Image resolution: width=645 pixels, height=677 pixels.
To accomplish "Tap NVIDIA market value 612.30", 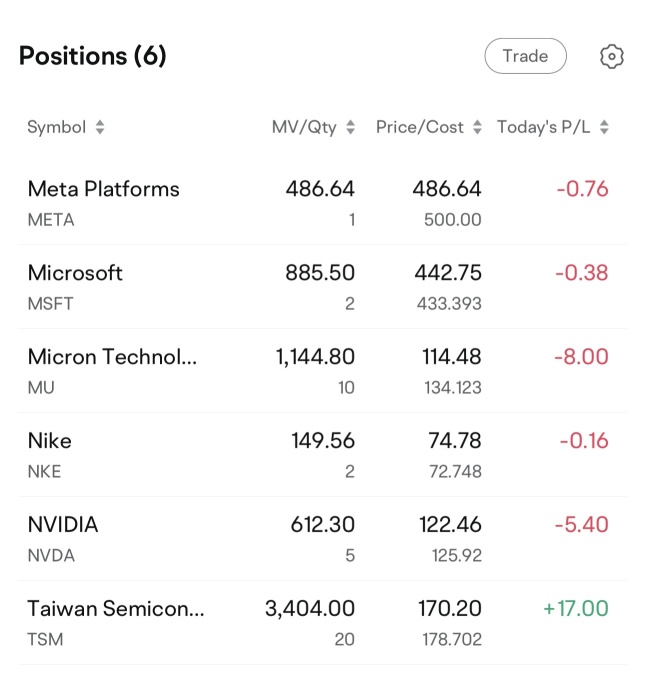I will [322, 525].
